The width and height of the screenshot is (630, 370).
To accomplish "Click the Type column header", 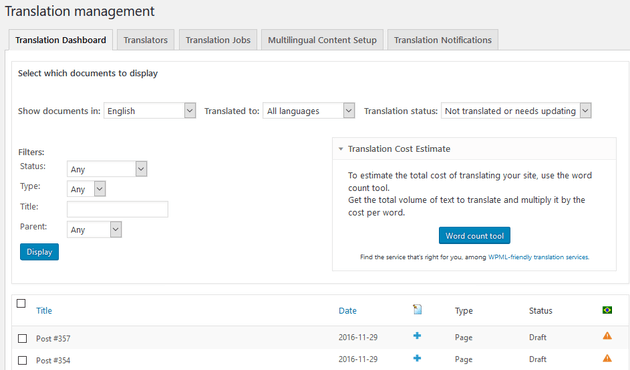I will pyautogui.click(x=464, y=311).
